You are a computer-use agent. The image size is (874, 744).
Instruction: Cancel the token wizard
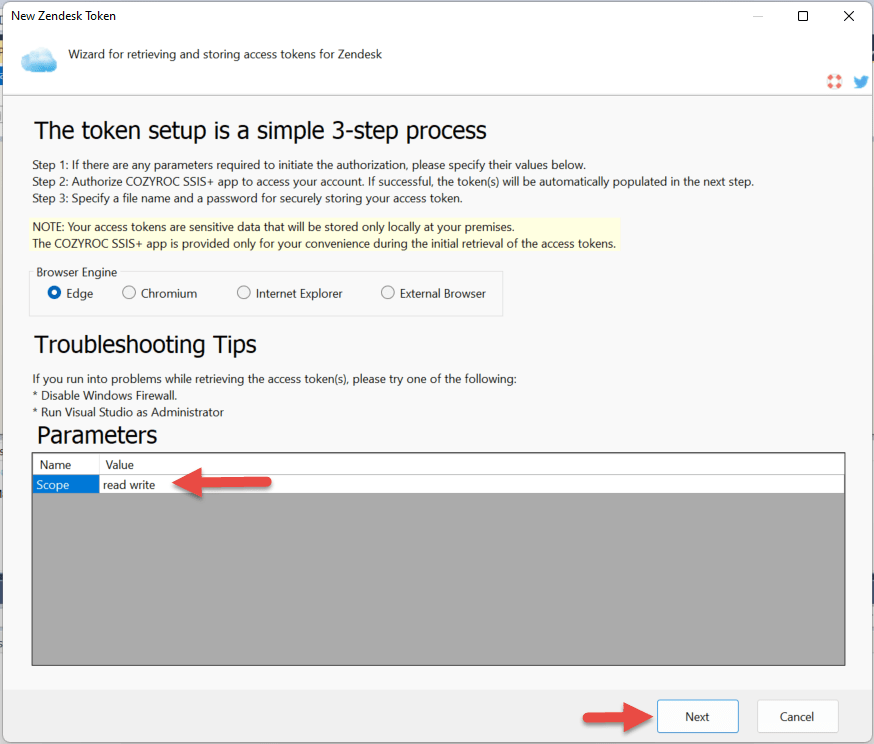[x=797, y=717]
